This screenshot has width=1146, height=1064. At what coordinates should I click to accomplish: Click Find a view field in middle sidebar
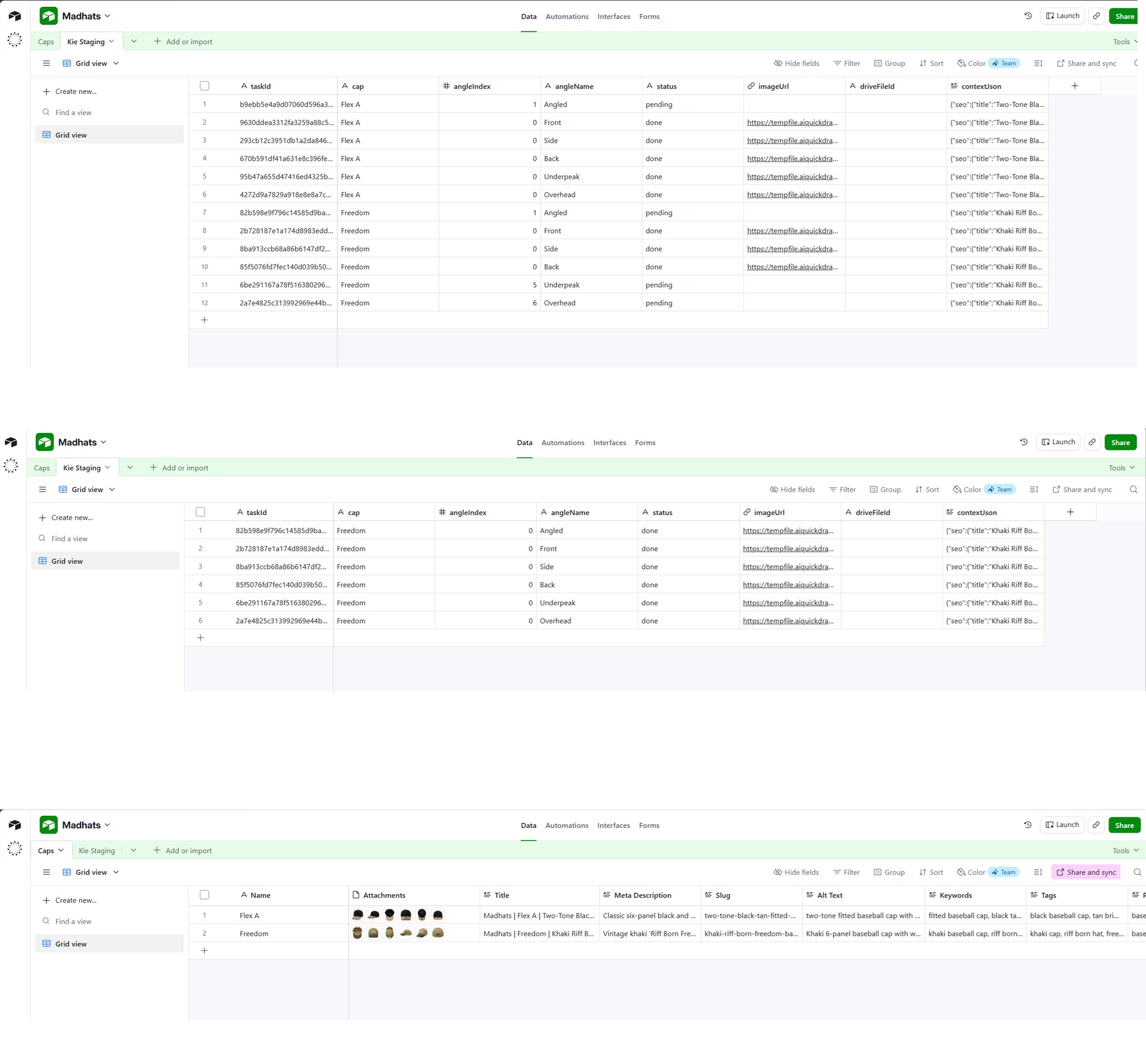tap(69, 538)
